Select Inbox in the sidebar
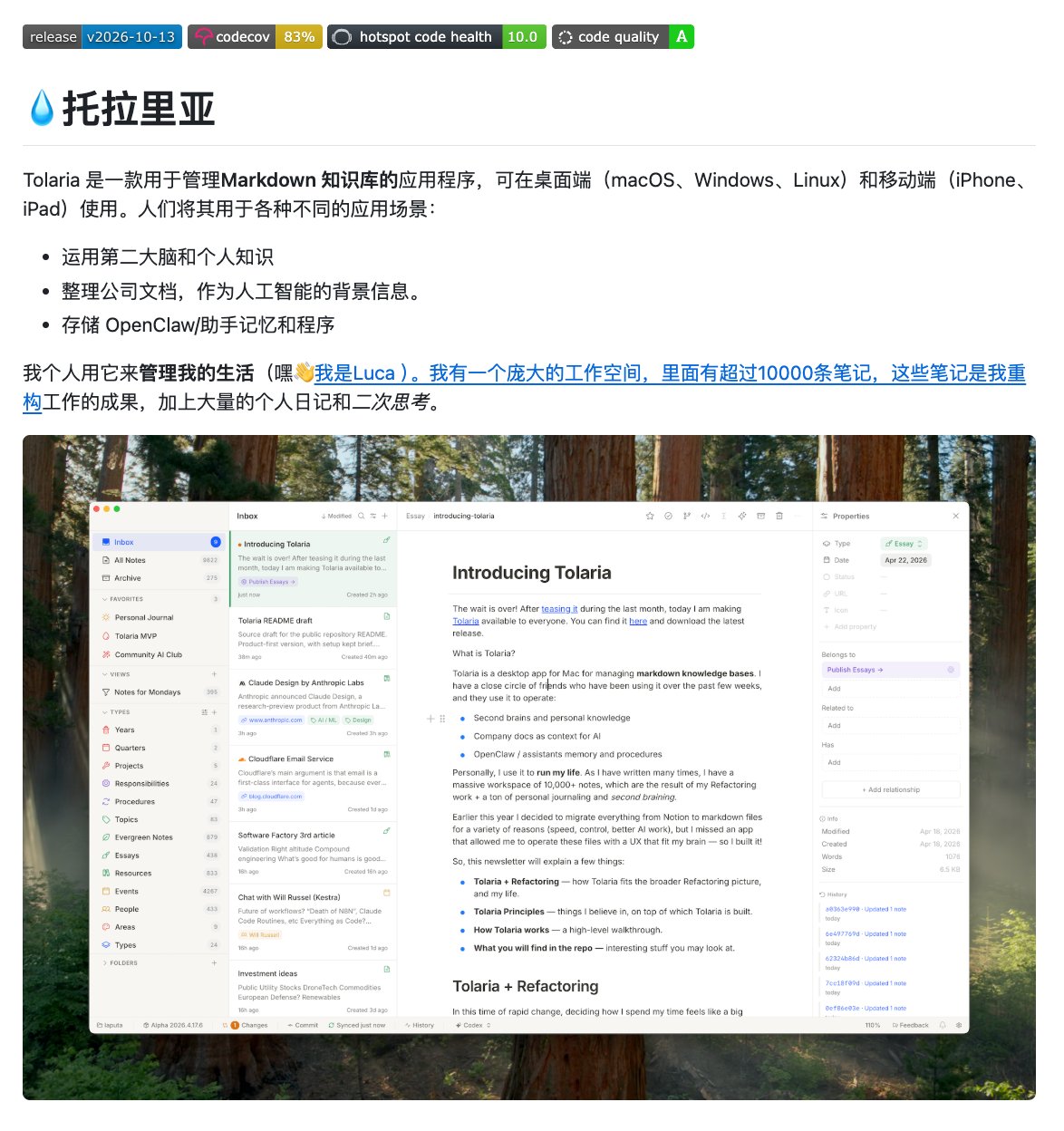Image resolution: width=1064 pixels, height=1131 pixels. pyautogui.click(x=160, y=542)
